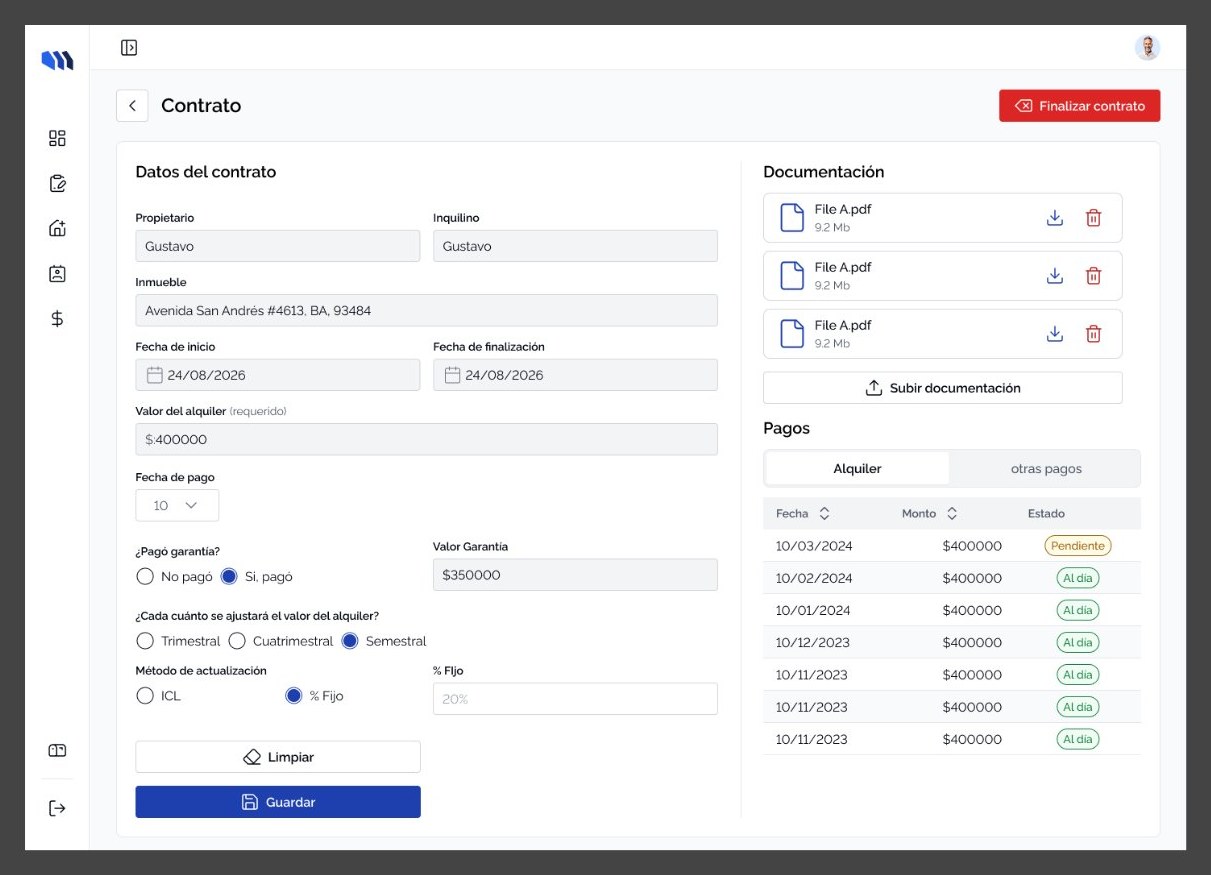Select the Si, pagó radio option
1211x875 pixels.
[x=229, y=576]
